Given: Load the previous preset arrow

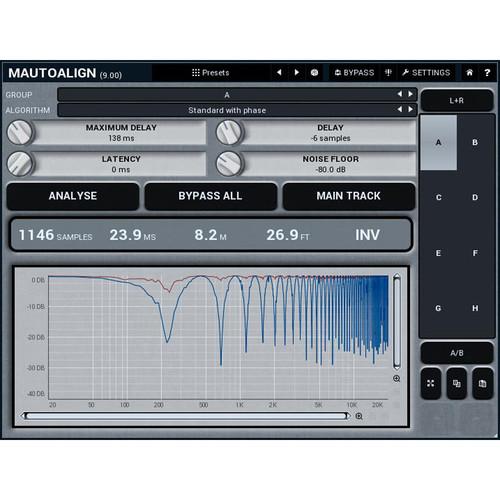Looking at the screenshot, I should click(279, 72).
